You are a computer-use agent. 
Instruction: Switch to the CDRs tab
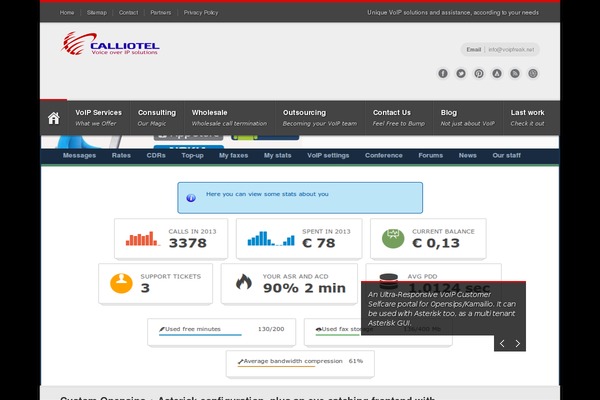click(156, 155)
